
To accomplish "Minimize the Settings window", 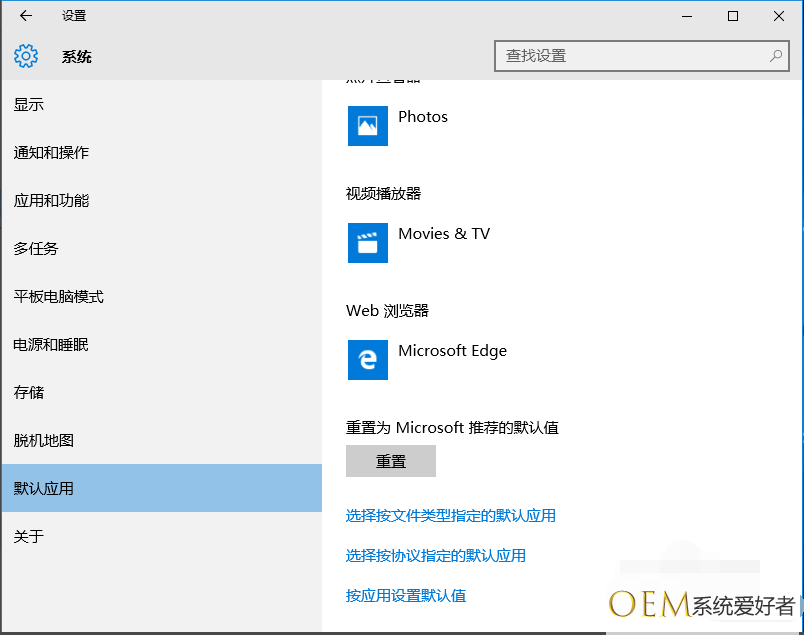I will point(687,16).
